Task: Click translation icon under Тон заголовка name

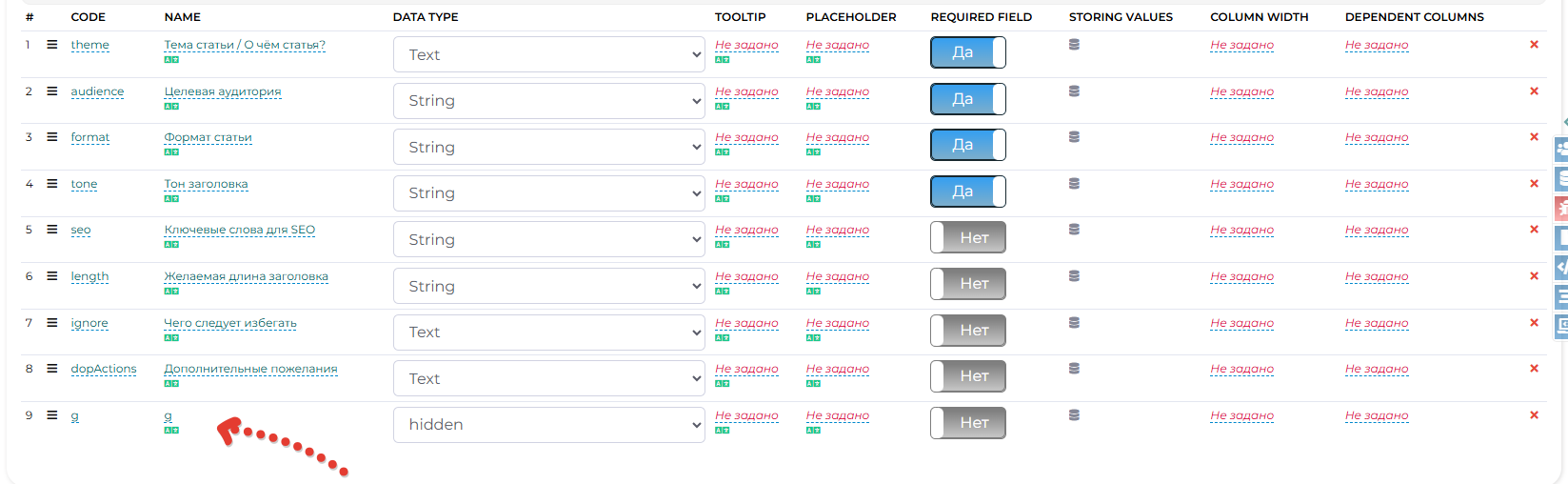Action: (x=171, y=199)
